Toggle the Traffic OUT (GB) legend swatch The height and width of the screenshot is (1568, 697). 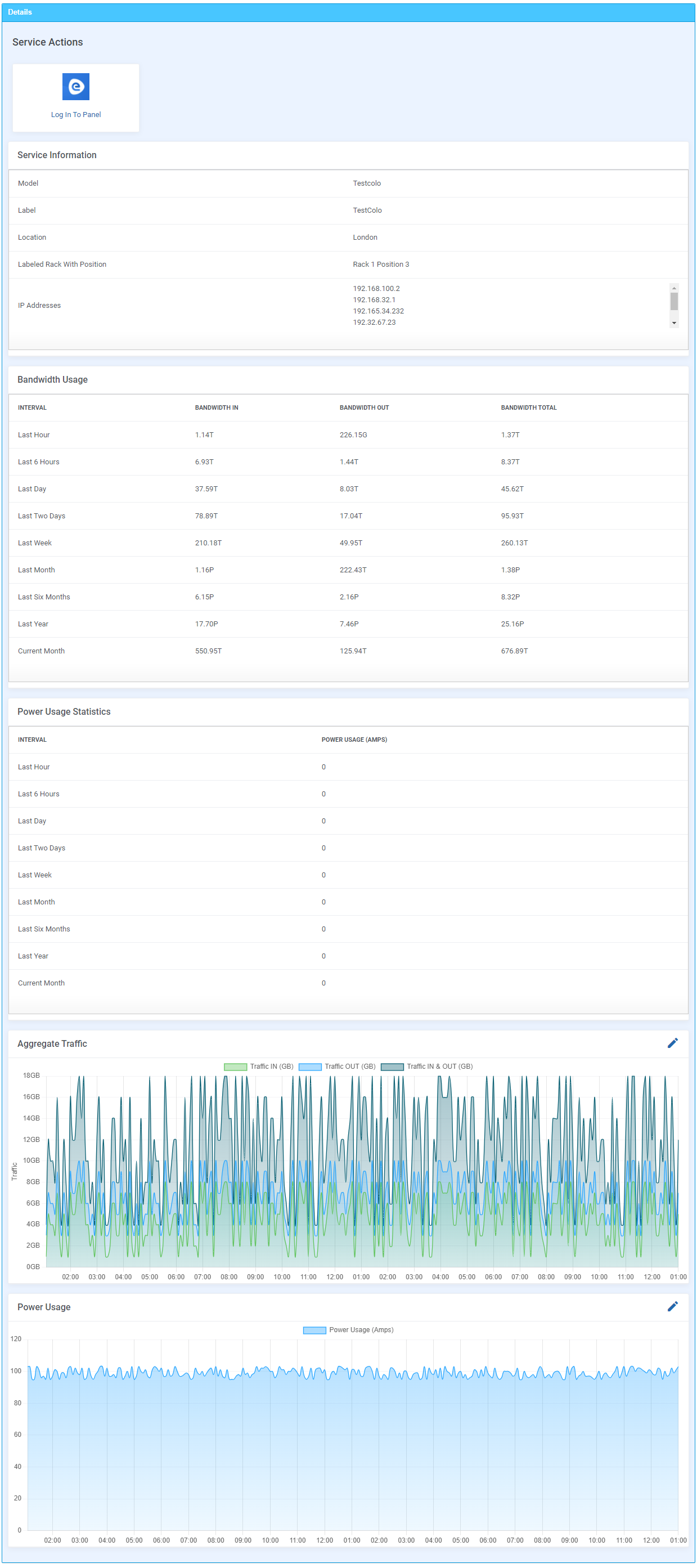[x=309, y=1067]
